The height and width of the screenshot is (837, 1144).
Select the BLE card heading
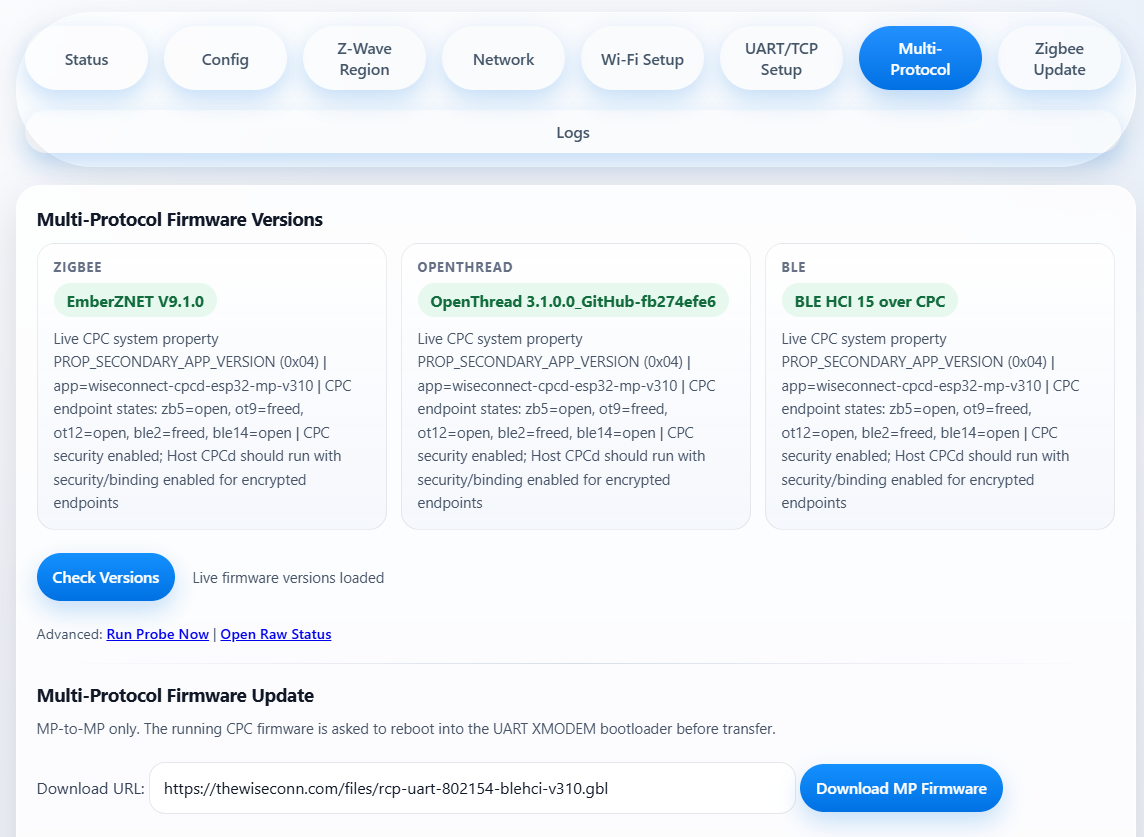(x=793, y=267)
